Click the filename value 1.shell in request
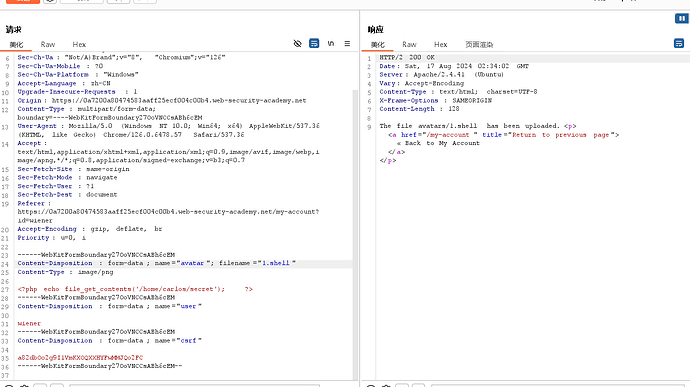This screenshot has width=690, height=387. pyautogui.click(x=276, y=263)
